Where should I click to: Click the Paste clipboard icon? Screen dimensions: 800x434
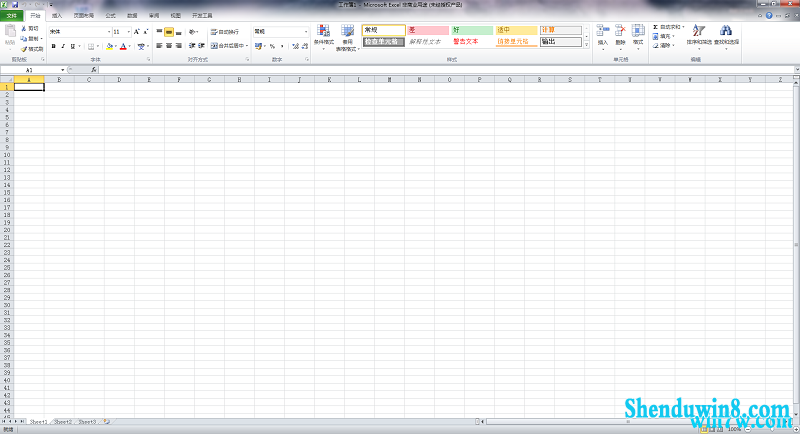pos(10,32)
